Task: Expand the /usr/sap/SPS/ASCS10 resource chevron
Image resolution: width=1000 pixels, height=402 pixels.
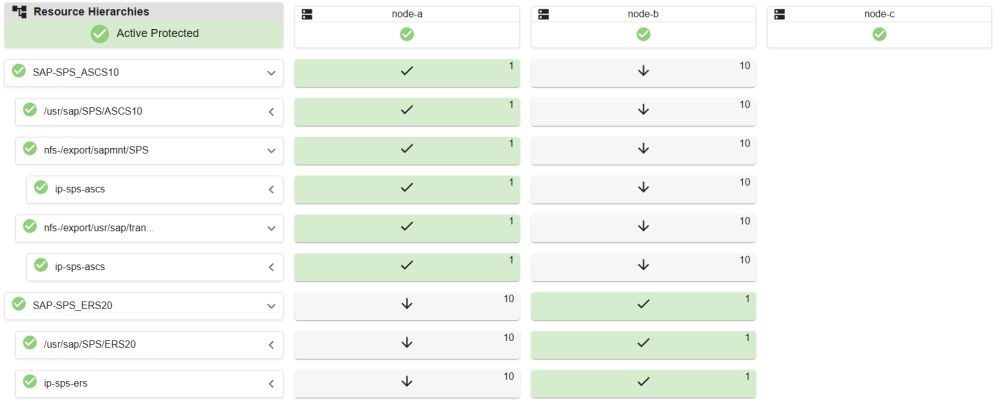Action: coord(270,112)
